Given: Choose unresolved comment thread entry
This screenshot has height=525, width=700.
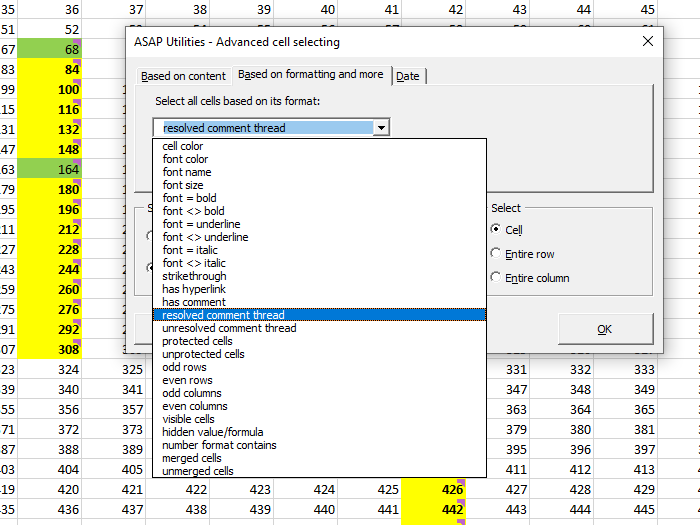Looking at the screenshot, I should pyautogui.click(x=319, y=328).
